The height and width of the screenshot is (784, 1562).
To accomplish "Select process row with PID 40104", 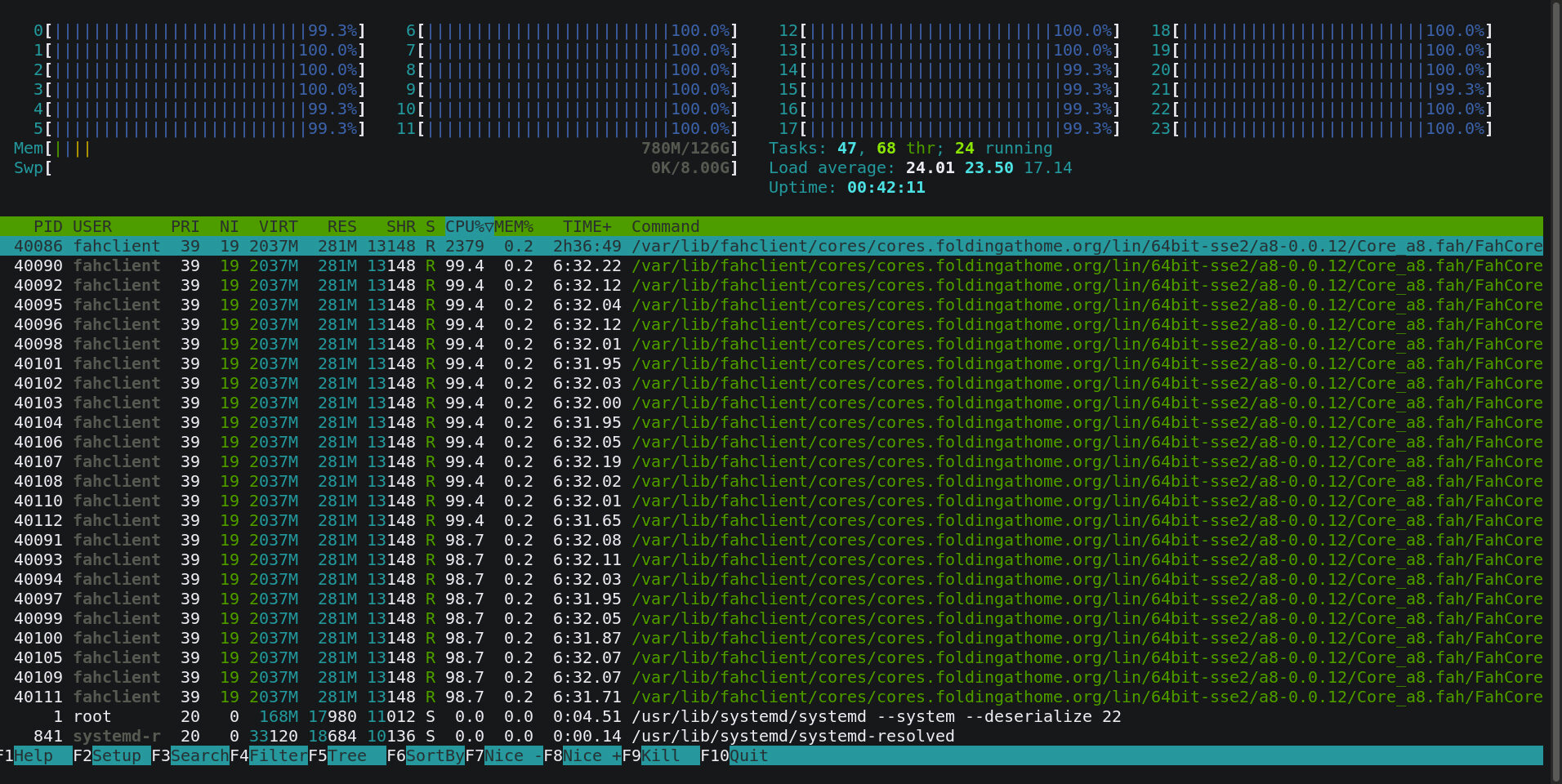I will (x=771, y=422).
